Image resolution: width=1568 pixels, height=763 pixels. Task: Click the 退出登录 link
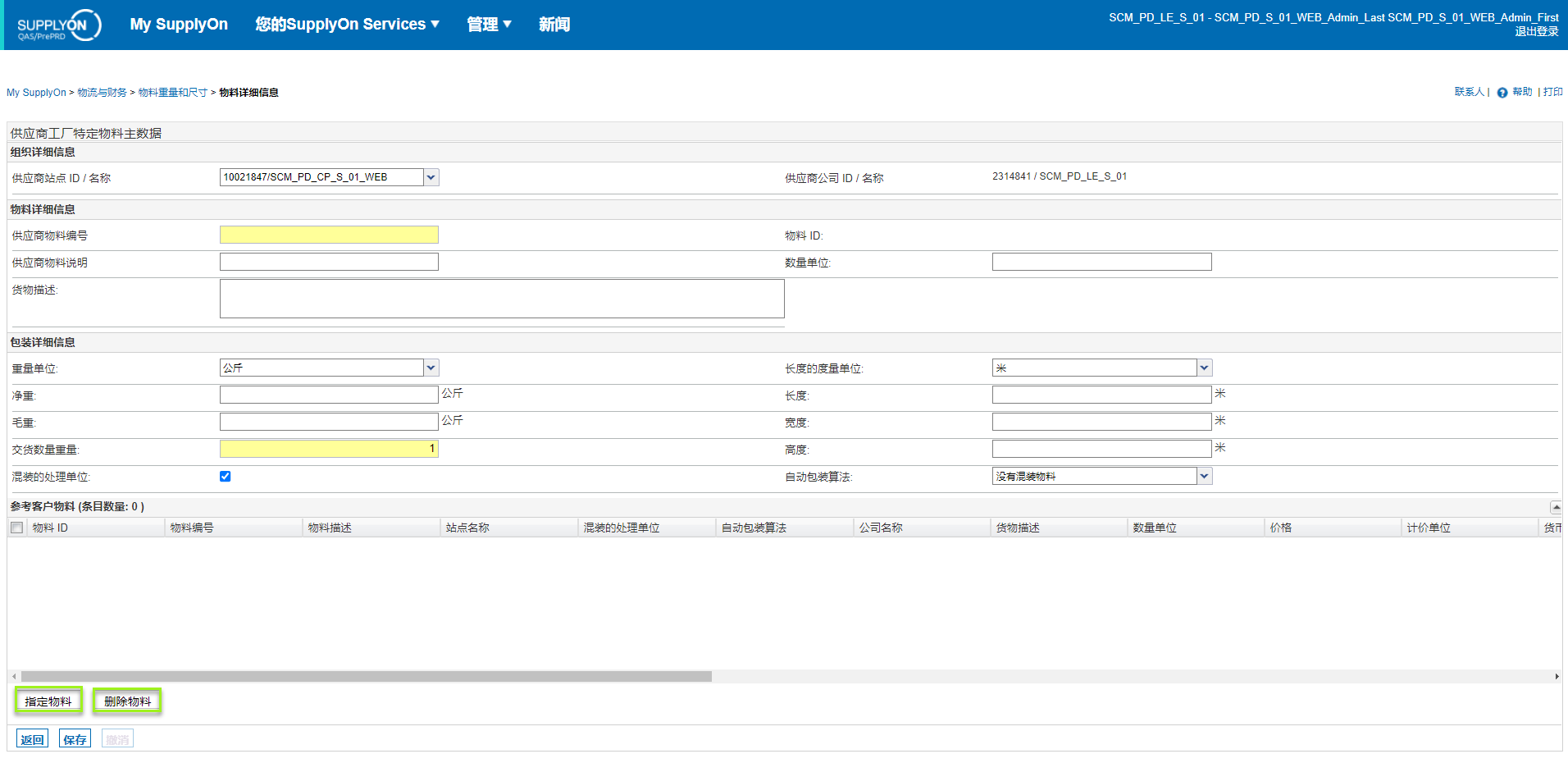(x=1536, y=31)
